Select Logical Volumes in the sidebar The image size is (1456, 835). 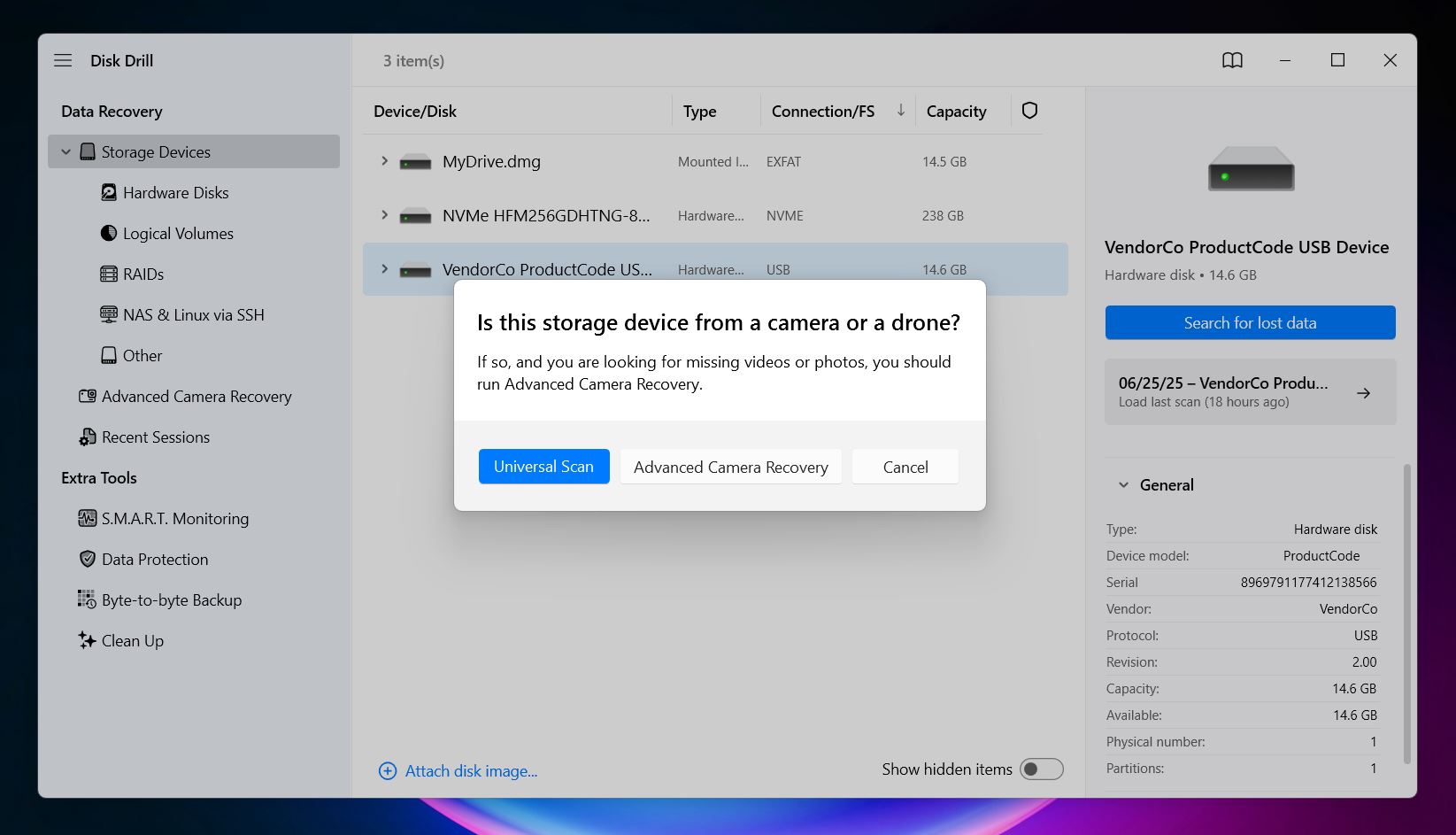tap(178, 234)
